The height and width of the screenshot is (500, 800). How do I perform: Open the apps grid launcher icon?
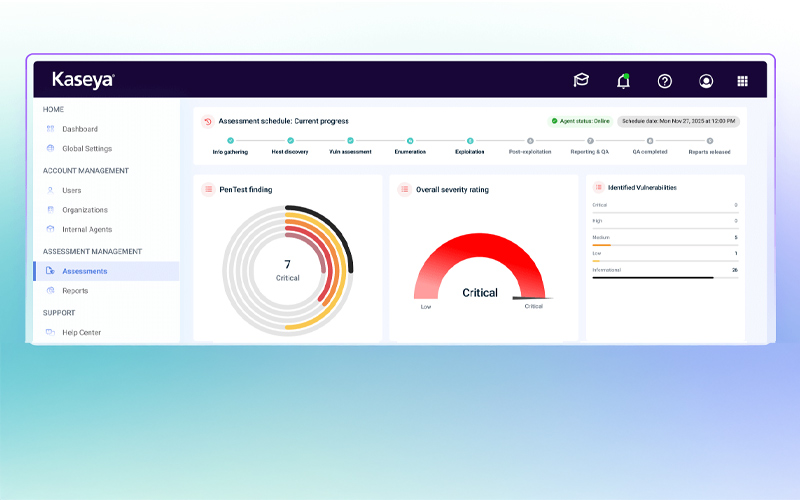pos(742,81)
